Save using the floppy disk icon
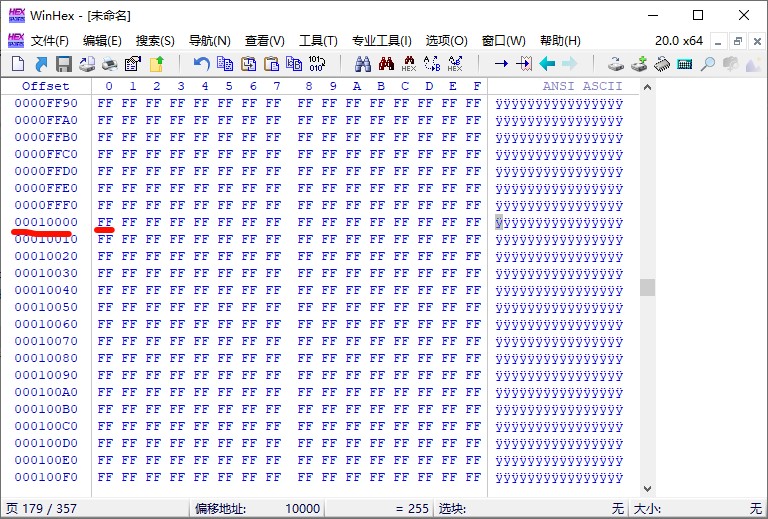The image size is (768, 519). tap(64, 64)
